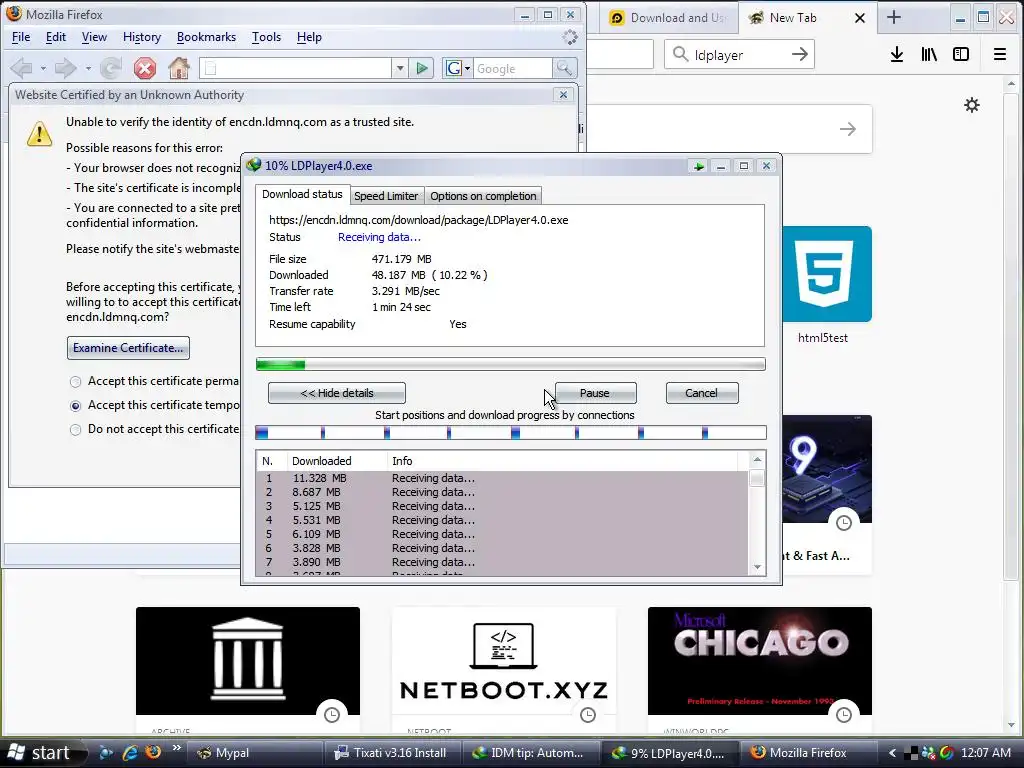This screenshot has width=1024, height=768.
Task: Open the Google search engine selector
Action: point(457,68)
